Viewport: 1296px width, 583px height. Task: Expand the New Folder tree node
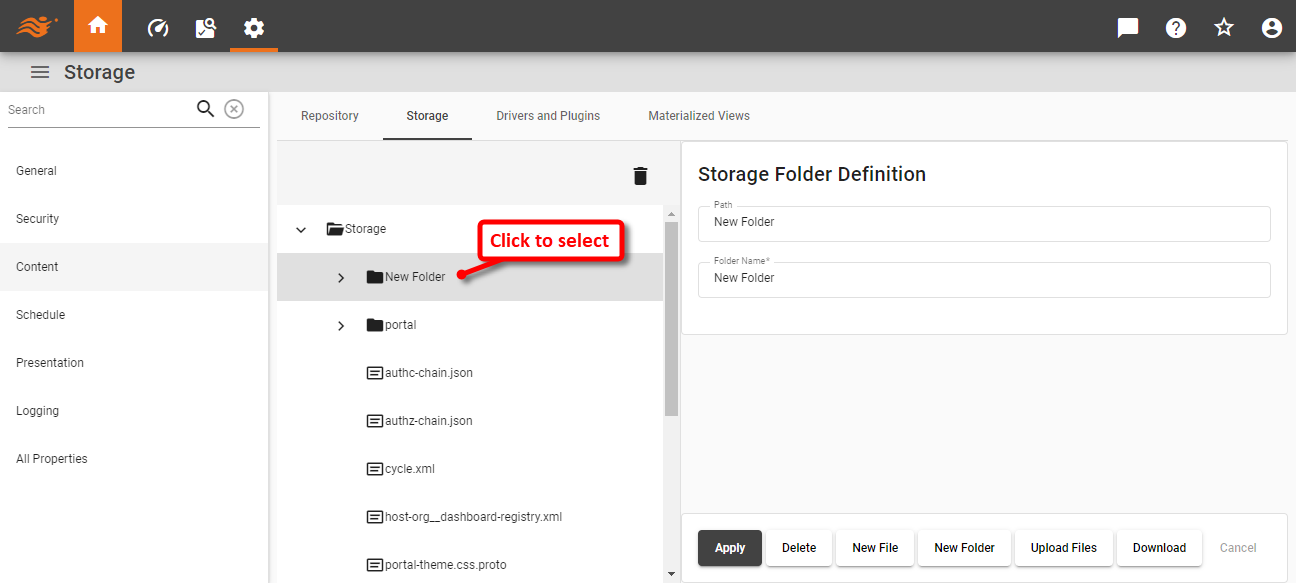(x=341, y=277)
